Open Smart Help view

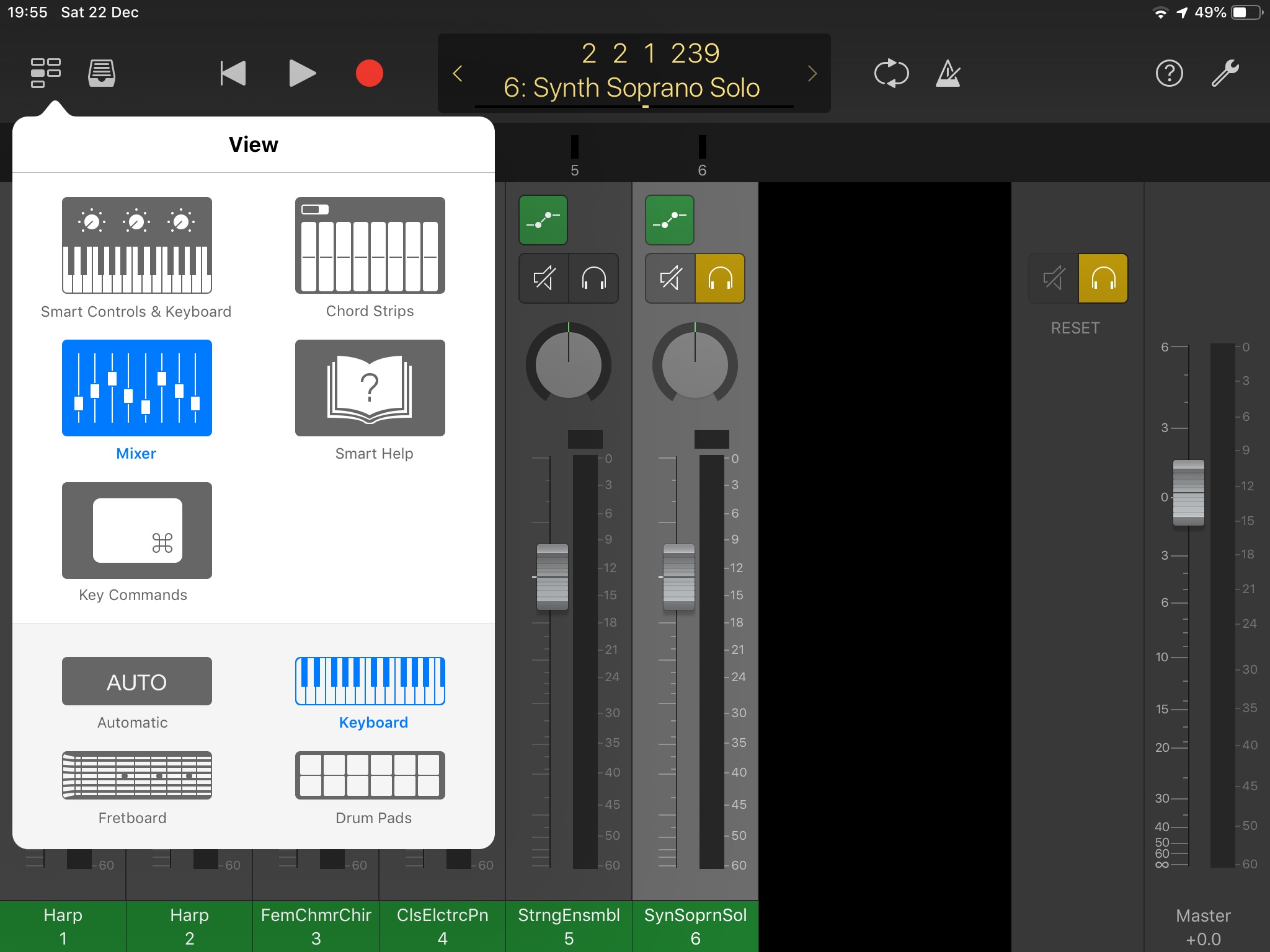pyautogui.click(x=370, y=400)
